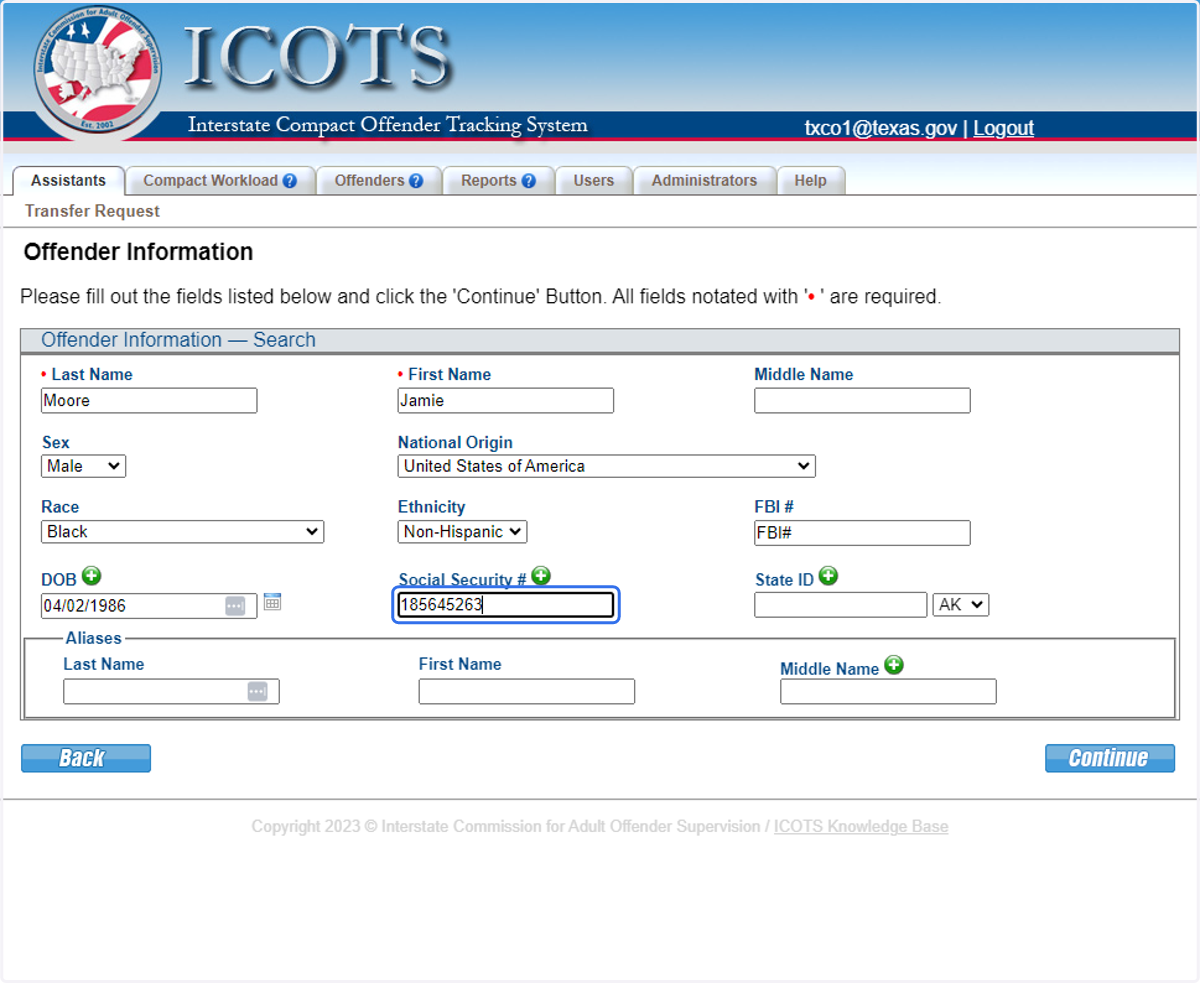Click the alias First Name input field
Viewport: 1200px width, 983px height.
click(x=527, y=692)
